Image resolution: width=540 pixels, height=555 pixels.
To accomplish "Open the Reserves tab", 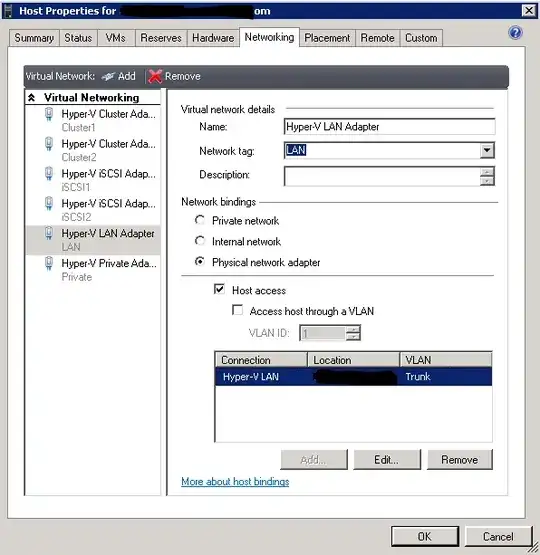I will (x=161, y=38).
